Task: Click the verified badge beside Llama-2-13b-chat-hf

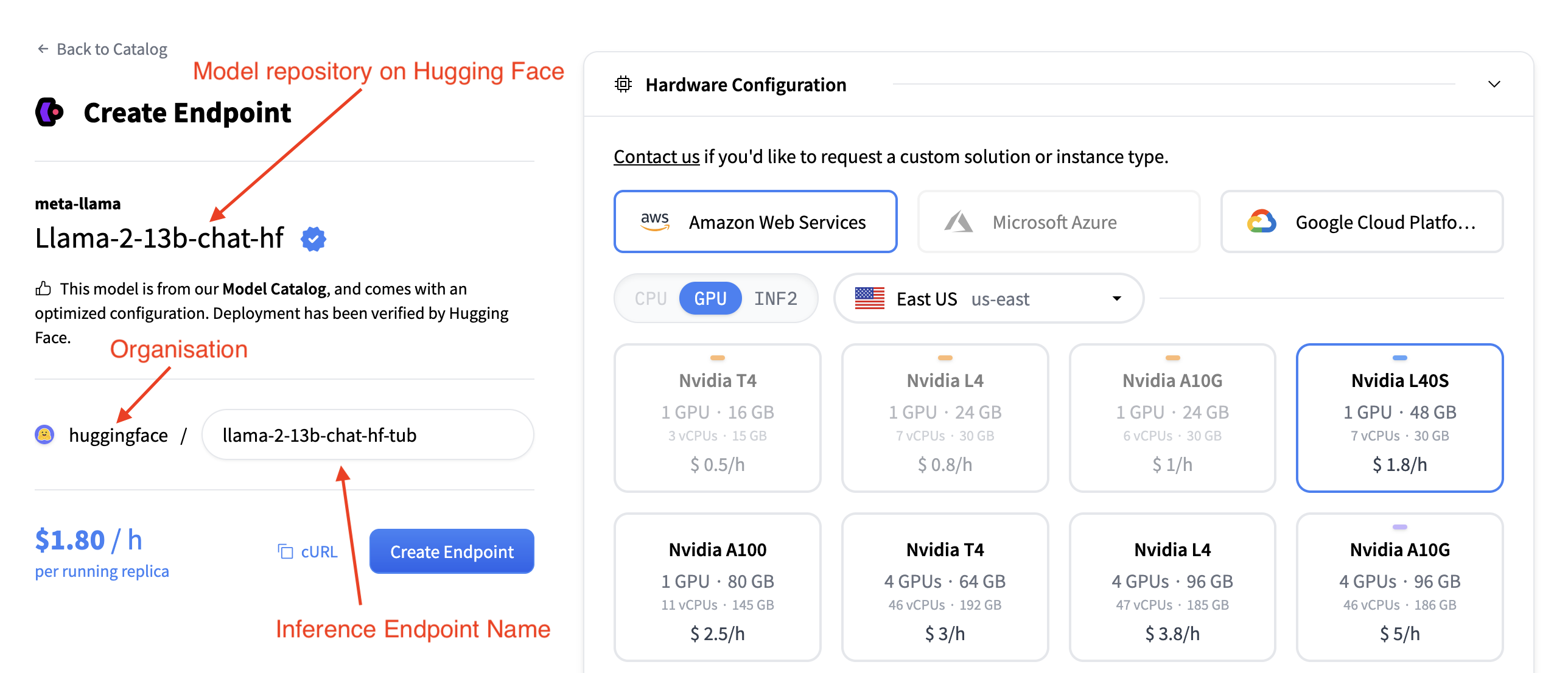Action: point(313,239)
